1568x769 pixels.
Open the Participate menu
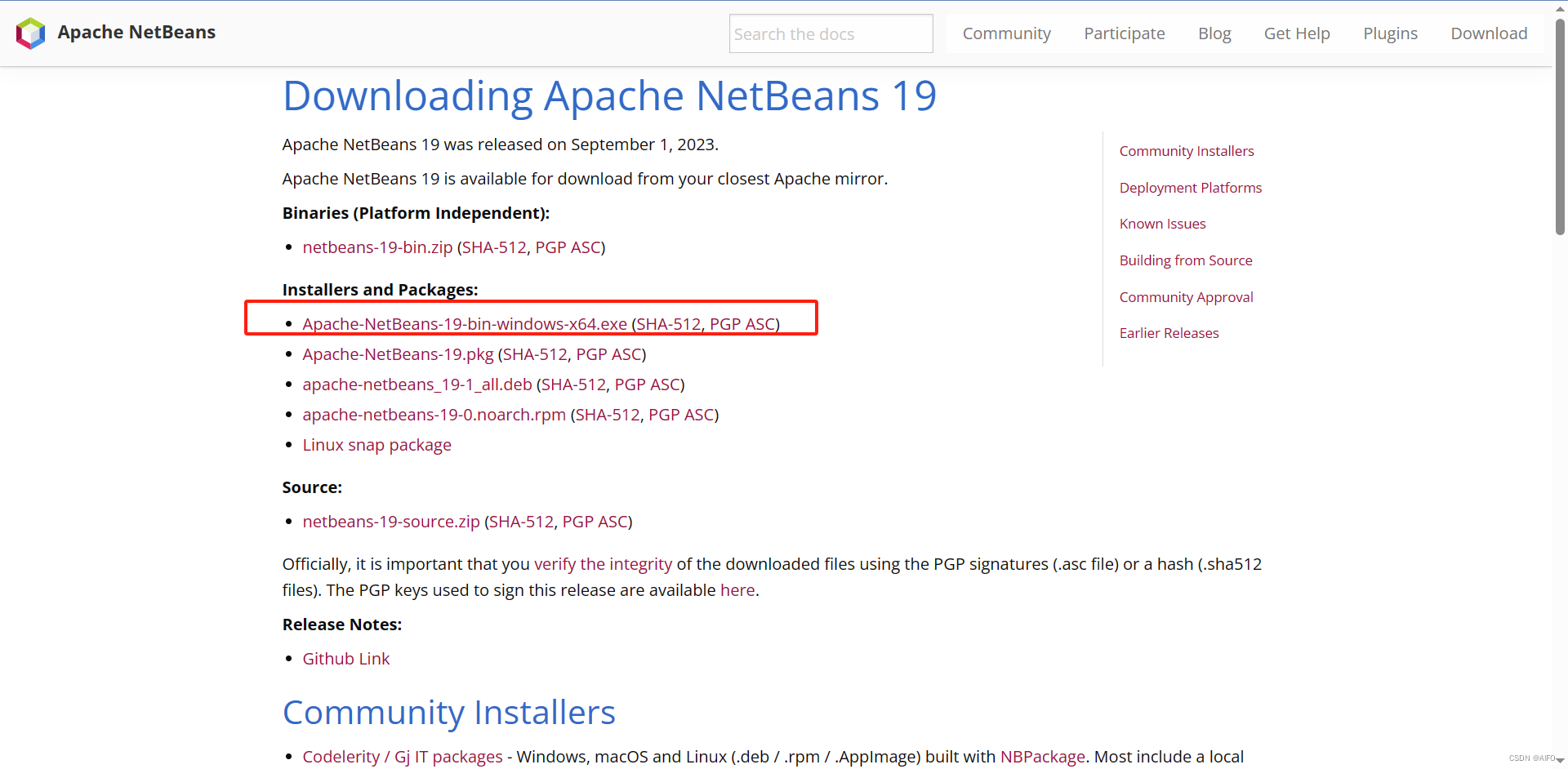point(1124,33)
